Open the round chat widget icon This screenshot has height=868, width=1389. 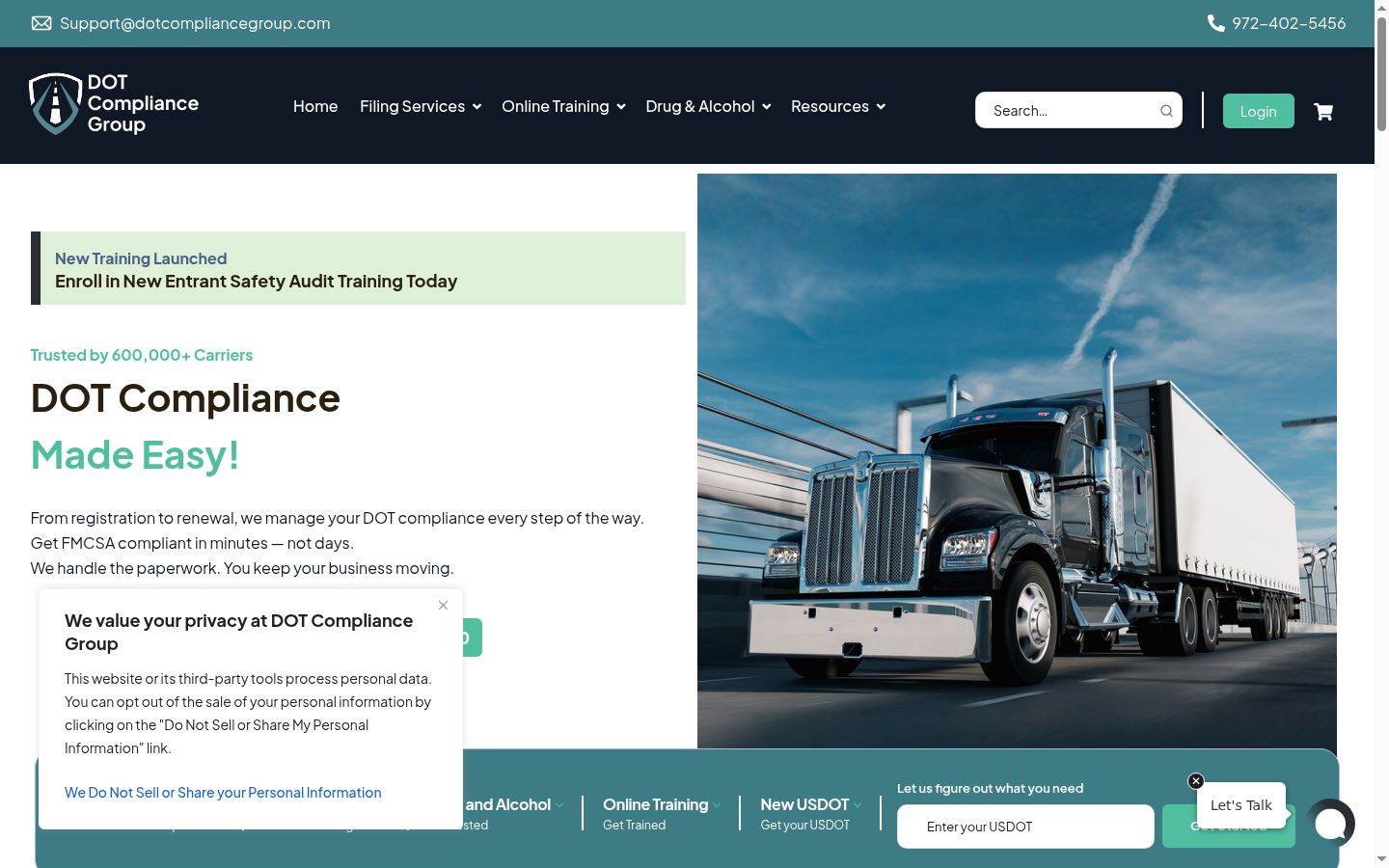tap(1331, 824)
